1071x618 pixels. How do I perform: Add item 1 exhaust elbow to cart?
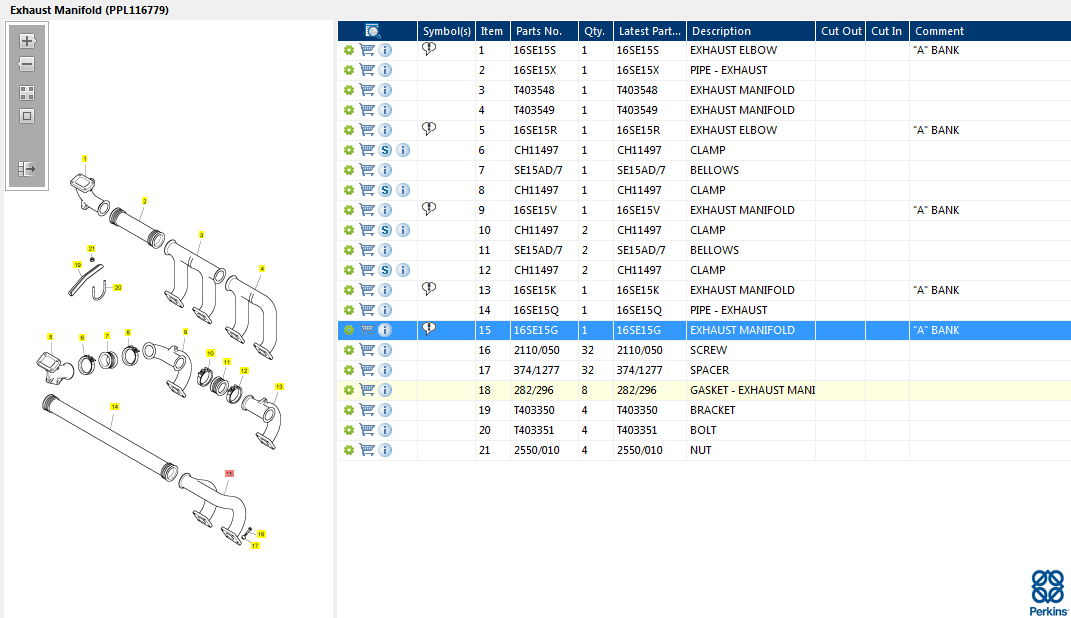367,50
